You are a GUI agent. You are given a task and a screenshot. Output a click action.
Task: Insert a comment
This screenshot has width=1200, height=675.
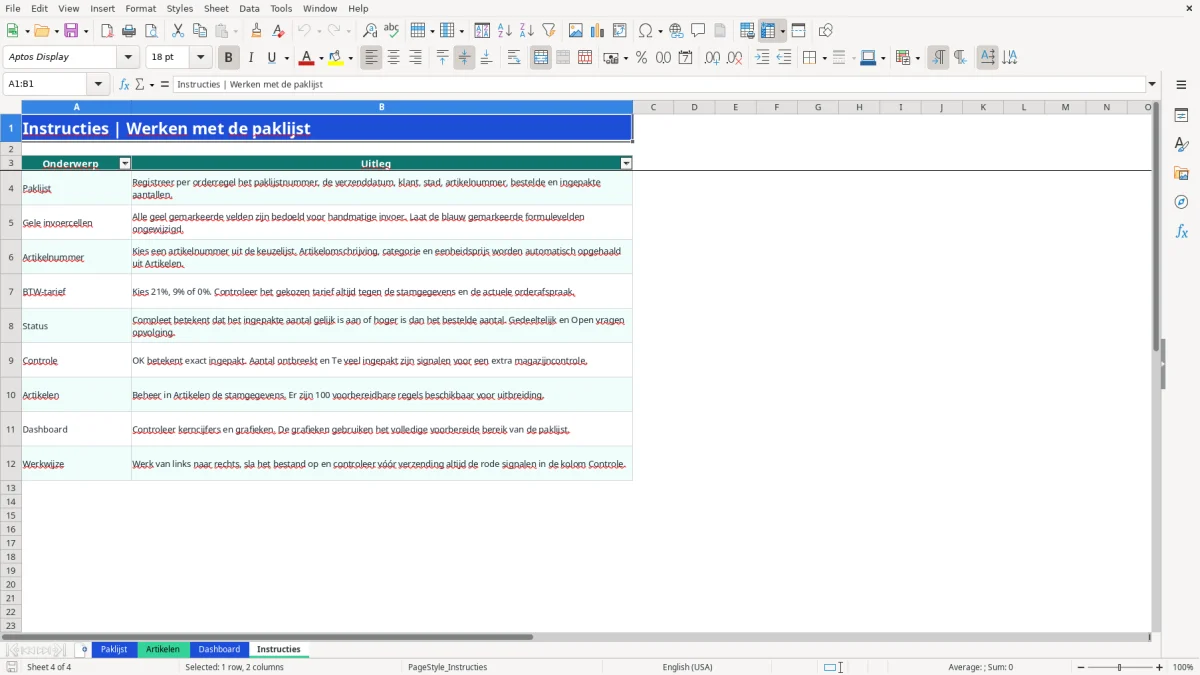click(x=698, y=31)
